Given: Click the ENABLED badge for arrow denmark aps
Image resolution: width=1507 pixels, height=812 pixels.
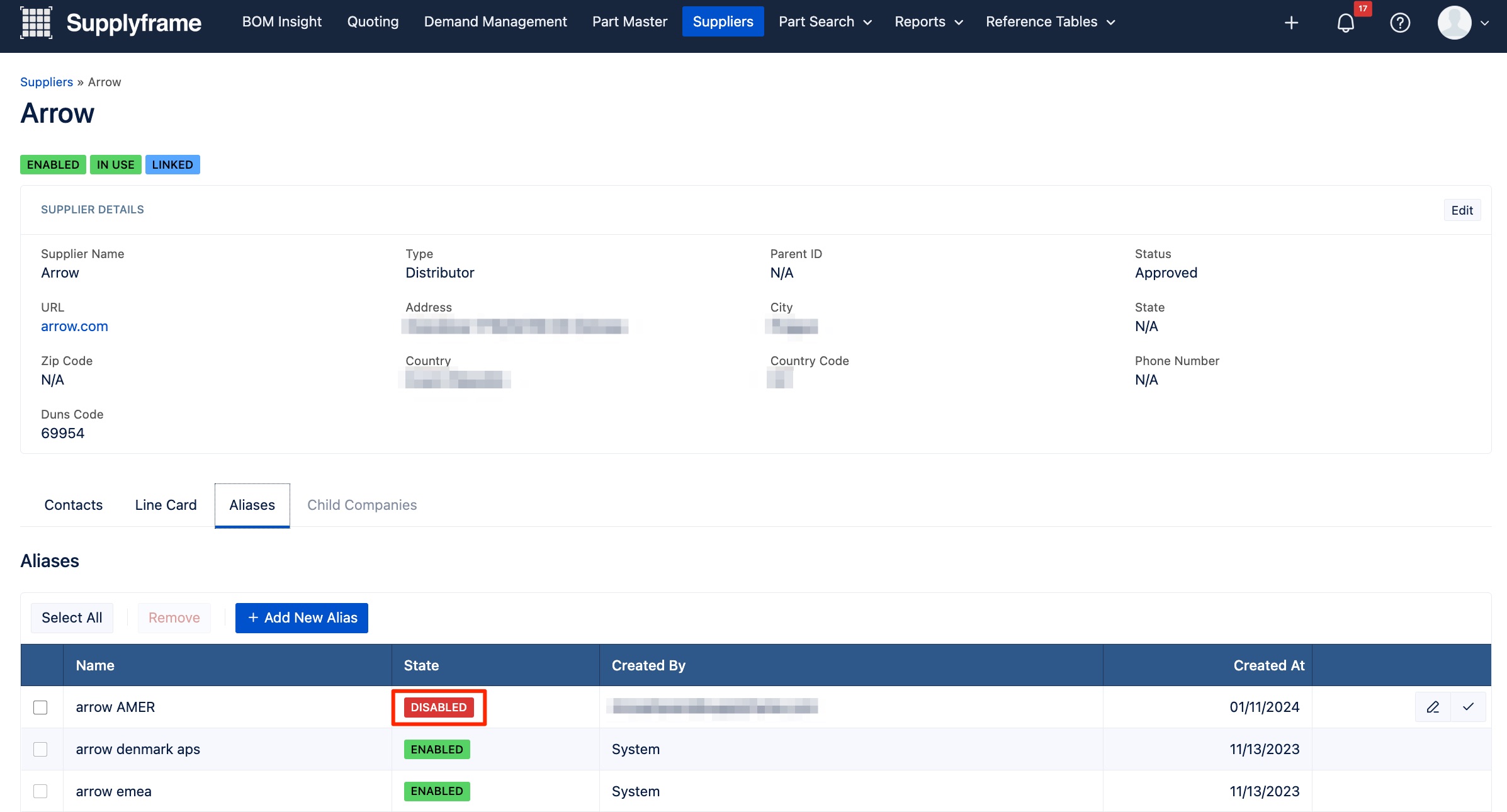Looking at the screenshot, I should (437, 749).
